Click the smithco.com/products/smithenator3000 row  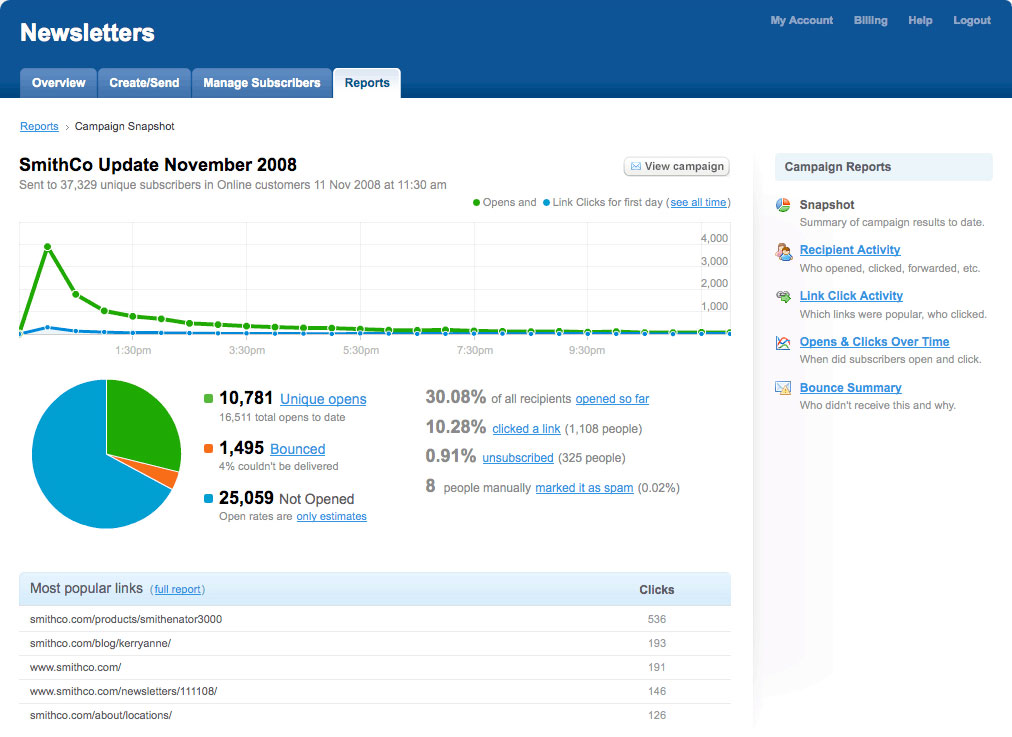point(375,620)
